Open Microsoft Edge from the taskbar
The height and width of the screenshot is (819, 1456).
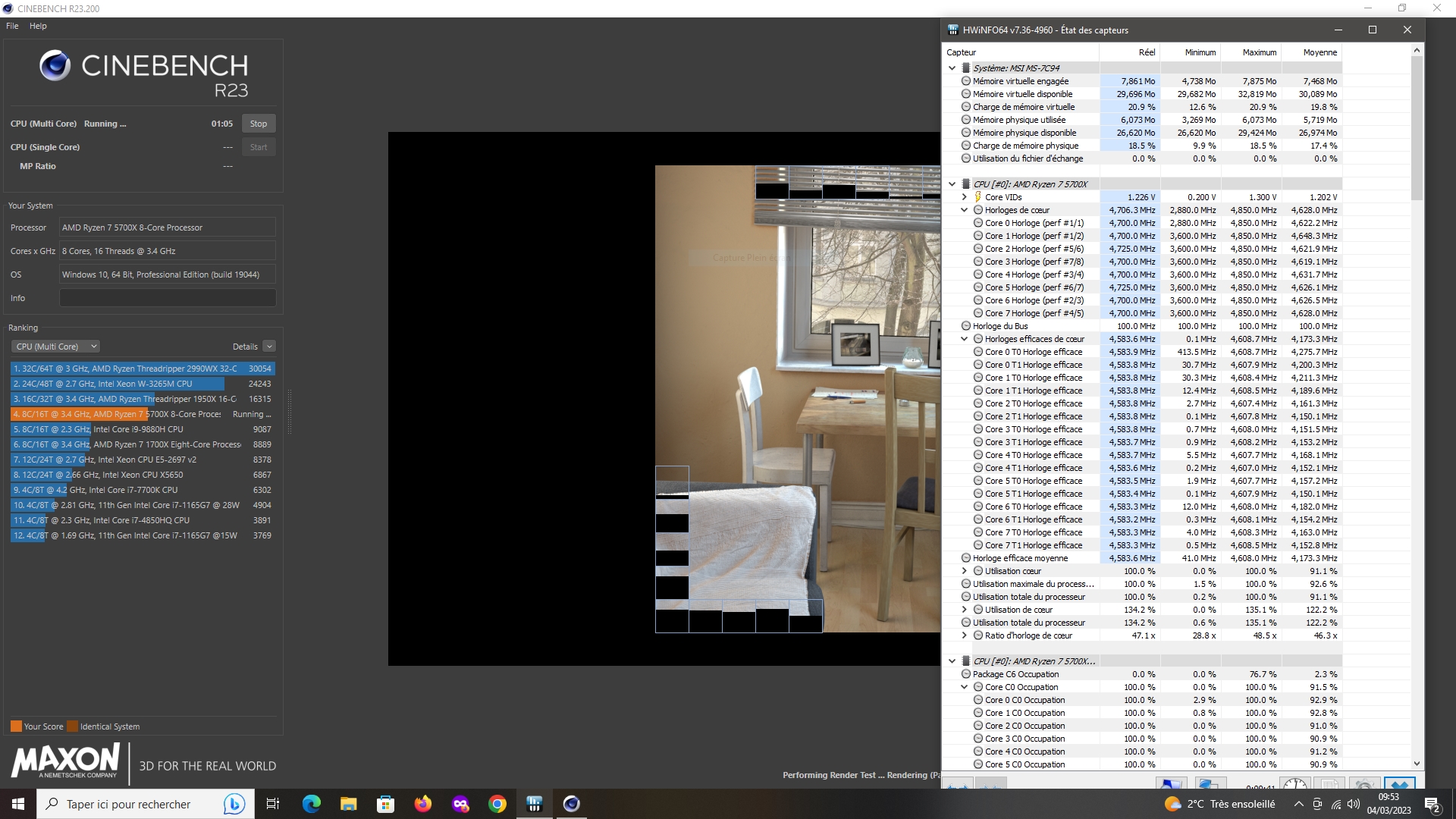[x=312, y=804]
